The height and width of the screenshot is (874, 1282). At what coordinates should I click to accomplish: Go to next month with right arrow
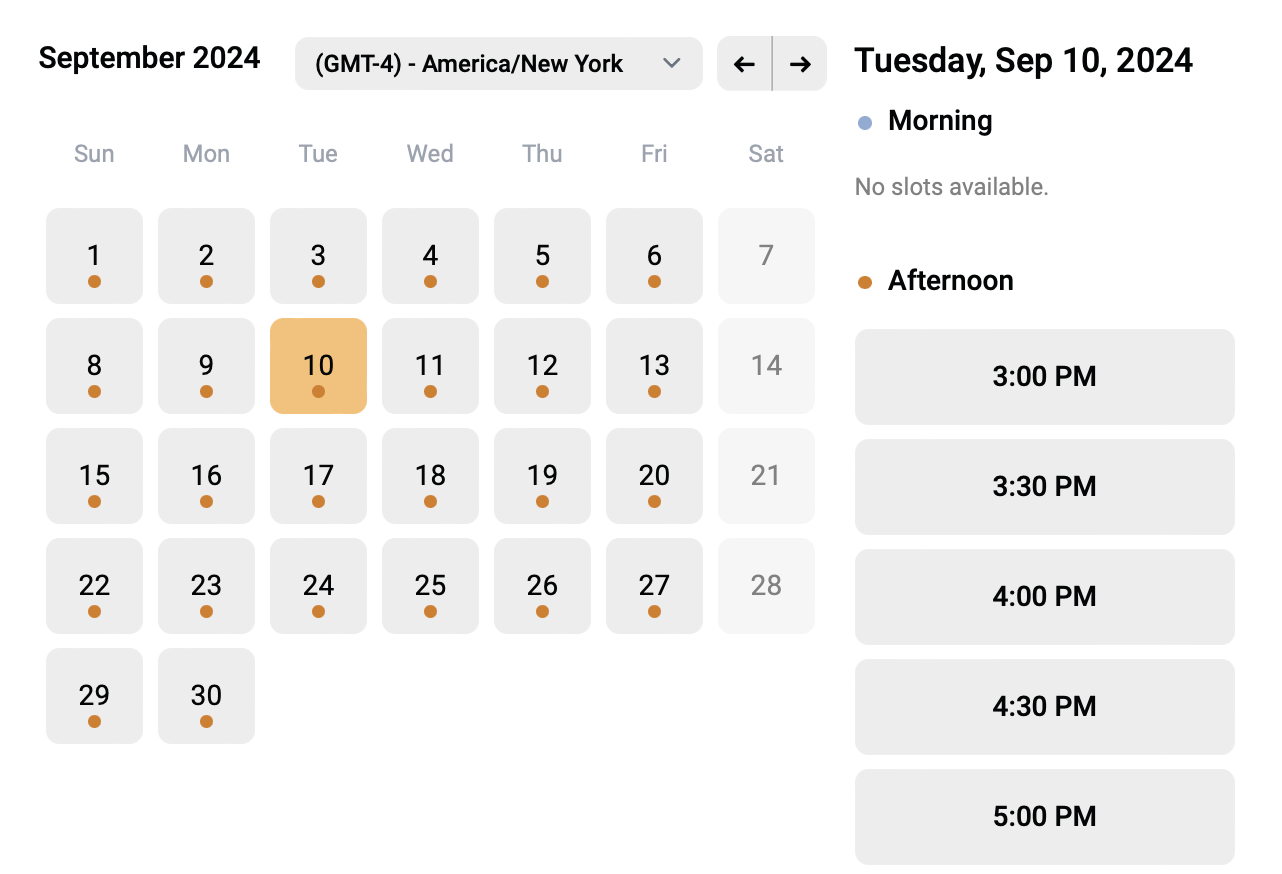(x=800, y=64)
